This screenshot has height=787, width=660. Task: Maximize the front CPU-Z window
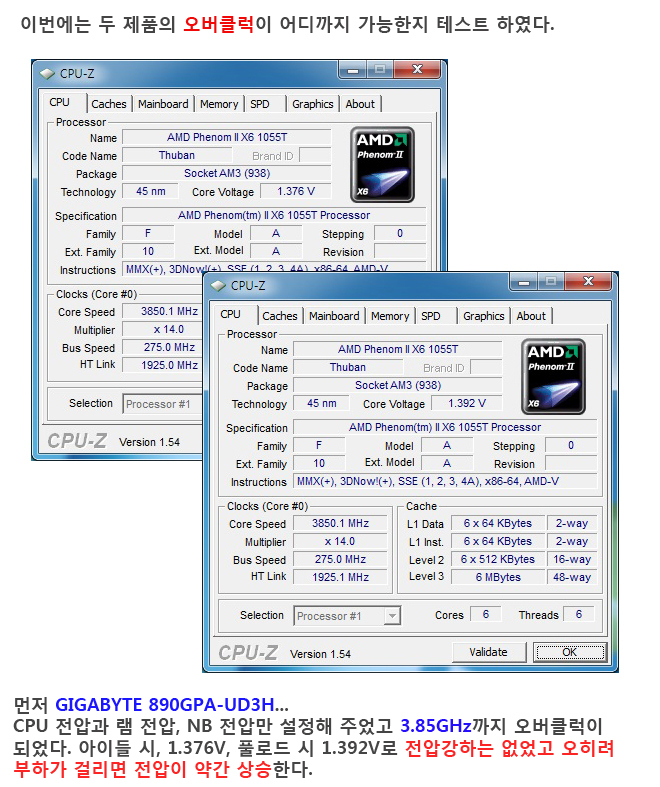pos(551,282)
